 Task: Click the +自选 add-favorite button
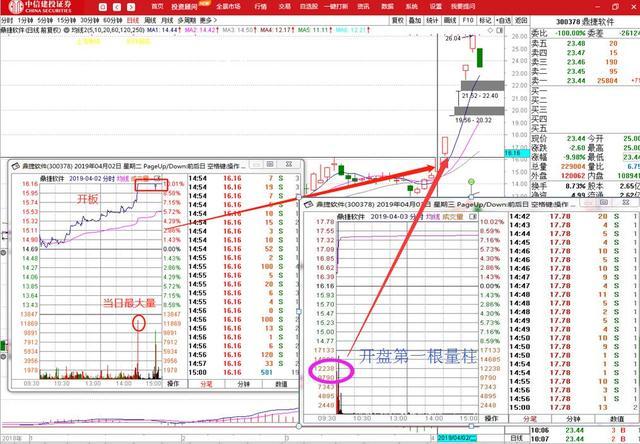point(503,20)
